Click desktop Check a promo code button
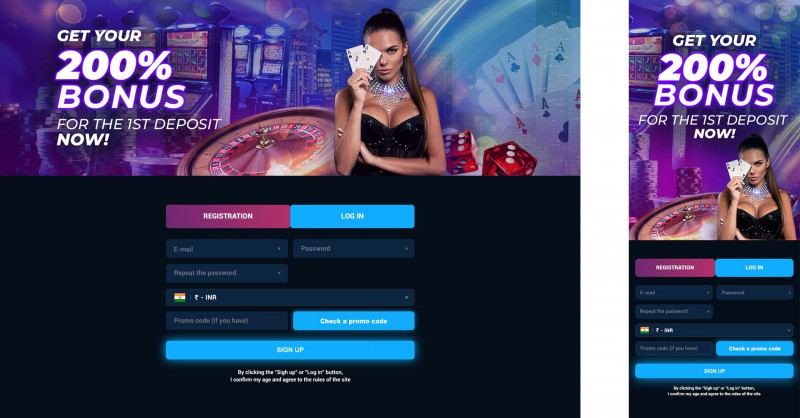Viewport: 800px width, 418px height. tap(354, 321)
